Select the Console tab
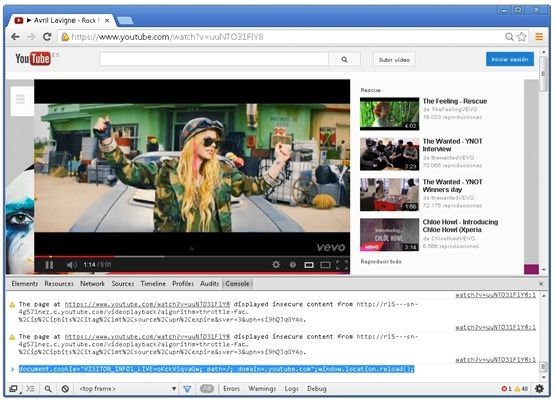This screenshot has width=554, height=400. pos(237,283)
